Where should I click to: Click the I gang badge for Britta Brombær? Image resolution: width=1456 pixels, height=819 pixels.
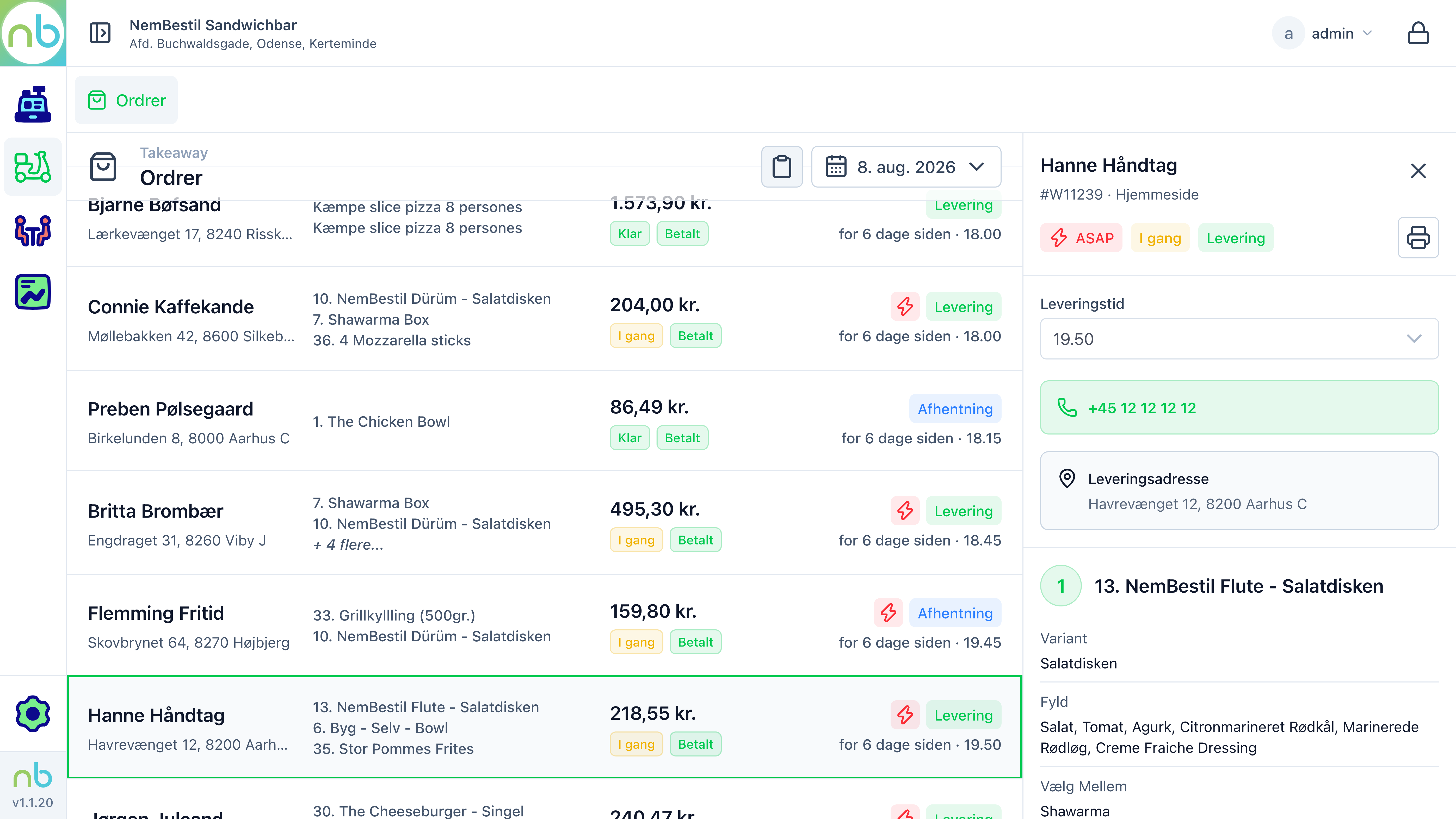pyautogui.click(x=637, y=540)
